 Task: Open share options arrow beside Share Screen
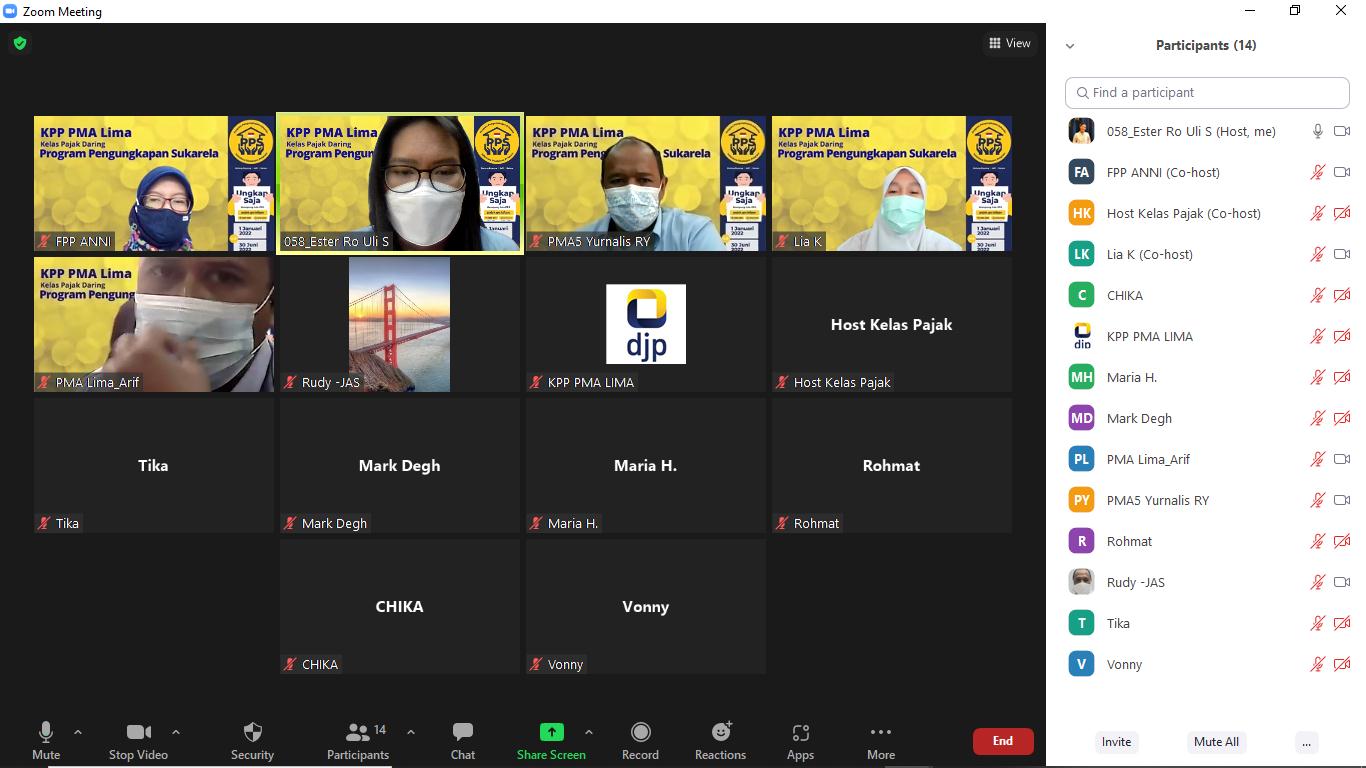pyautogui.click(x=588, y=732)
